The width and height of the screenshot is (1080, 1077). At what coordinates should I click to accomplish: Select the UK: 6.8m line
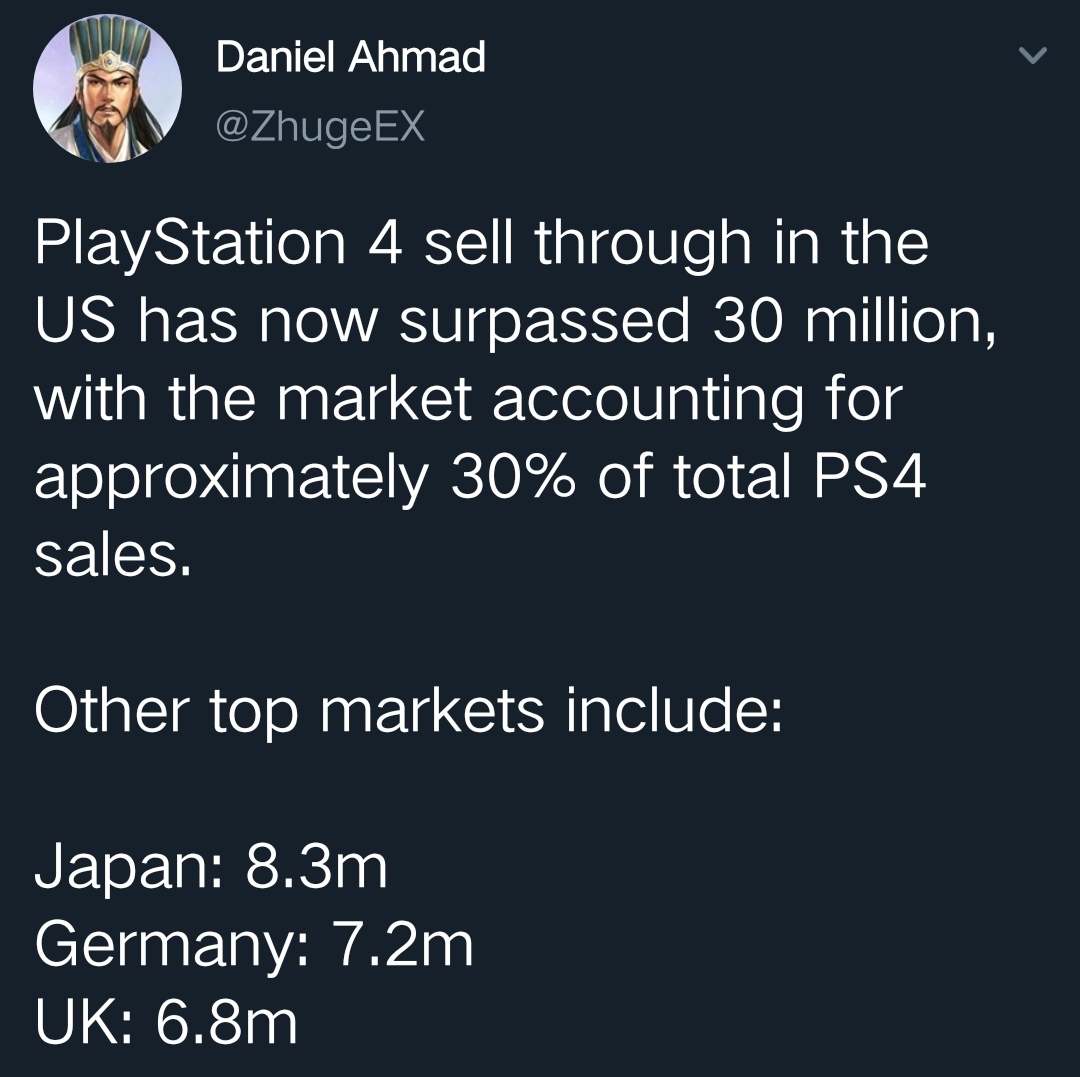point(166,1022)
